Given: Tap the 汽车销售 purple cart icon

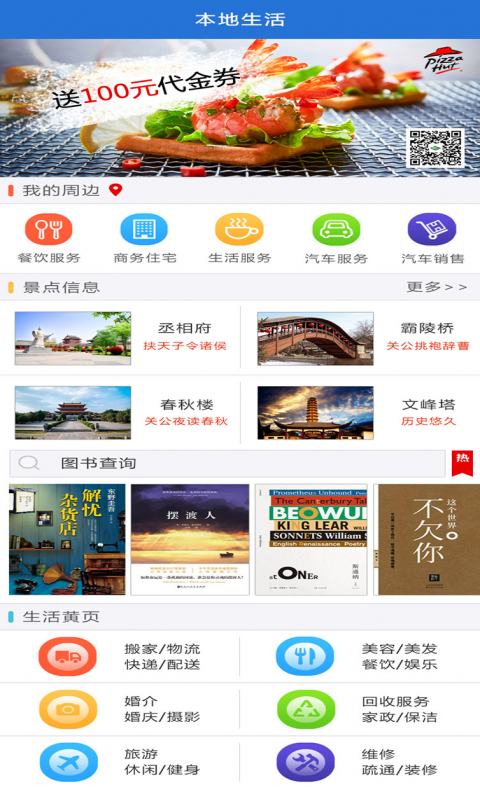Looking at the screenshot, I should [x=432, y=229].
